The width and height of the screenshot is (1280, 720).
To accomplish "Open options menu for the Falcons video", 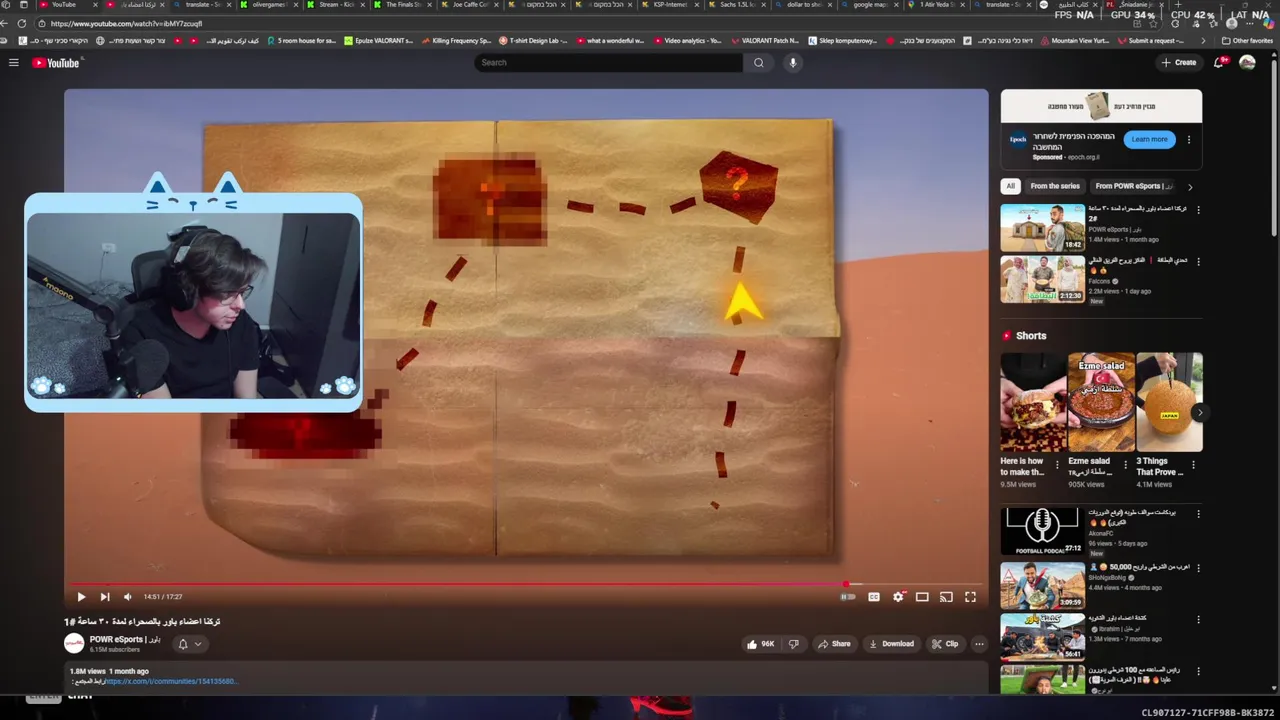I will click(x=1198, y=262).
